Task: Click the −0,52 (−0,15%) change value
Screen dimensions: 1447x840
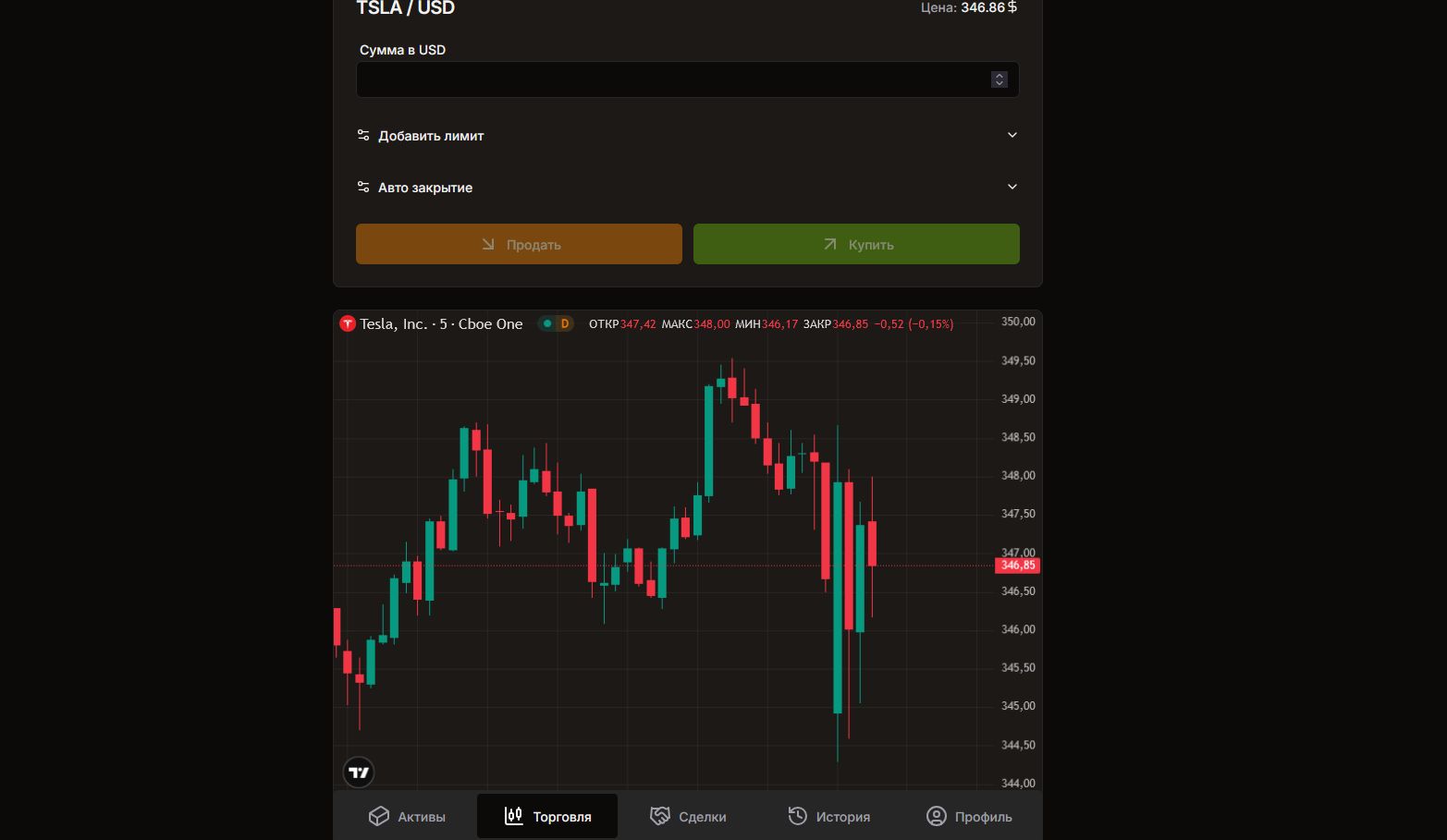Action: point(914,324)
